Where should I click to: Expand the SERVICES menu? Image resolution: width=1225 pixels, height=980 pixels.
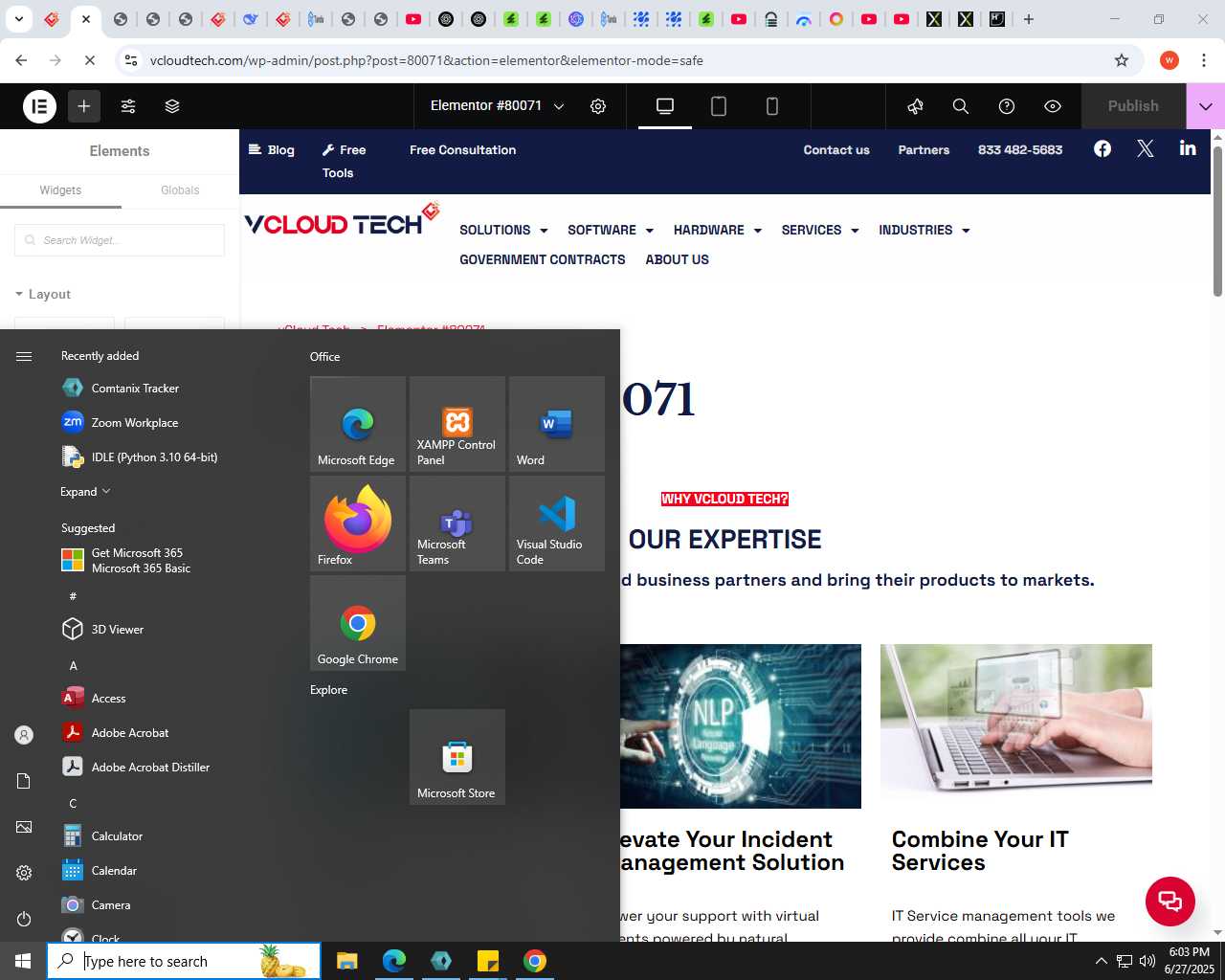(820, 231)
